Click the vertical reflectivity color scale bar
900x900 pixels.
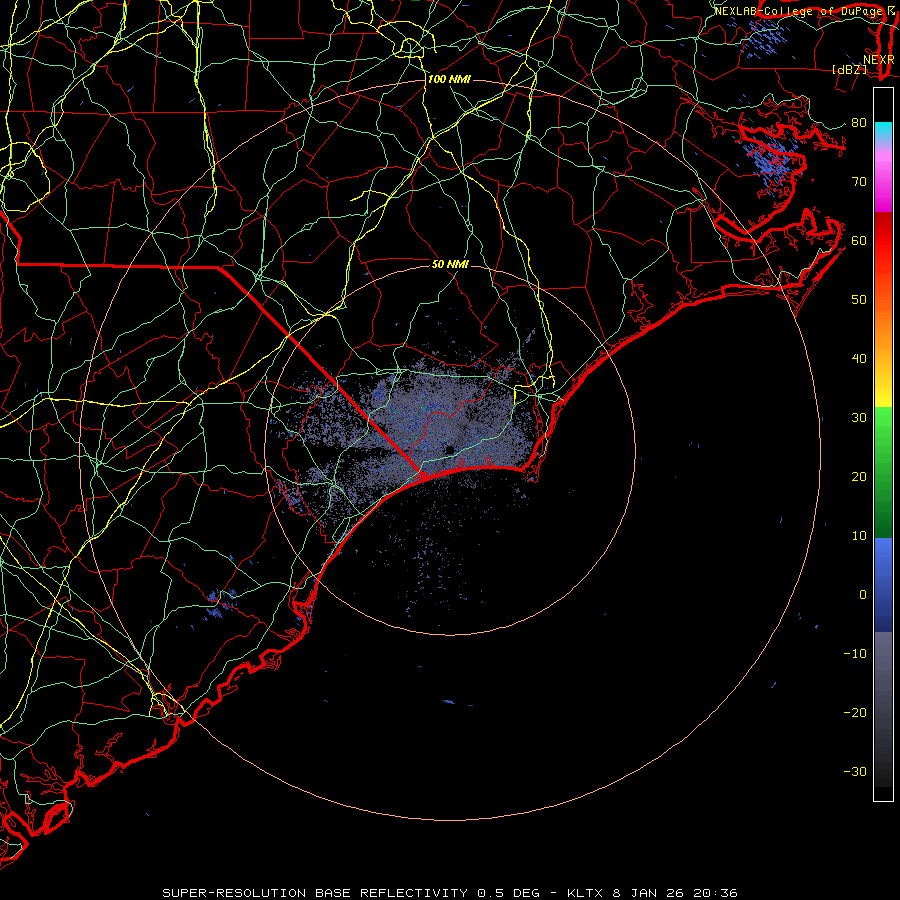coord(883,444)
